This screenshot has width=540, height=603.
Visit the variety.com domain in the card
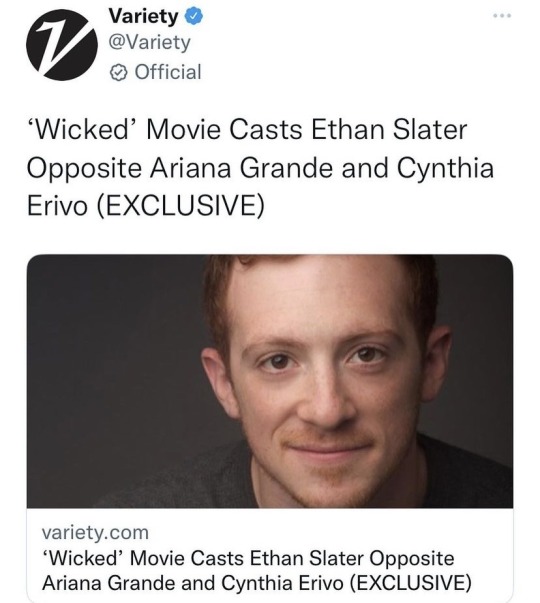pyautogui.click(x=95, y=533)
